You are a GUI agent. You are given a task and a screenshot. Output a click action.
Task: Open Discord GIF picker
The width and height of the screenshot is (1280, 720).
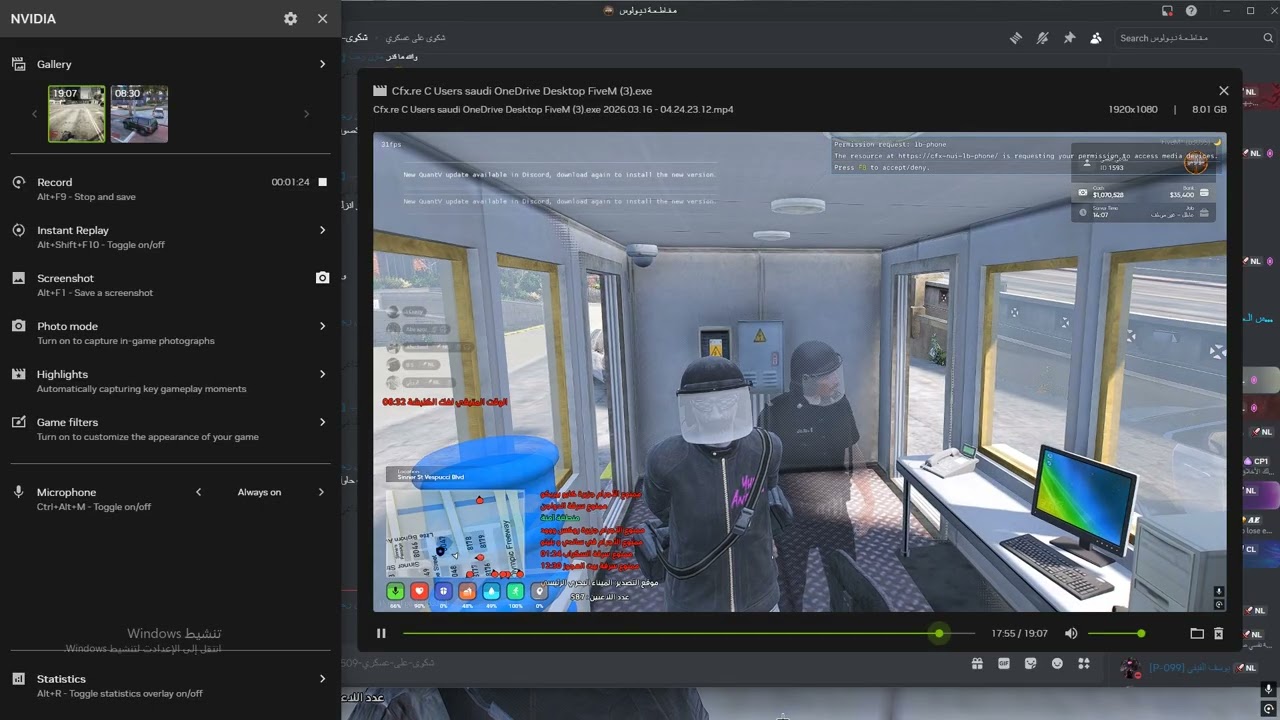click(1004, 664)
